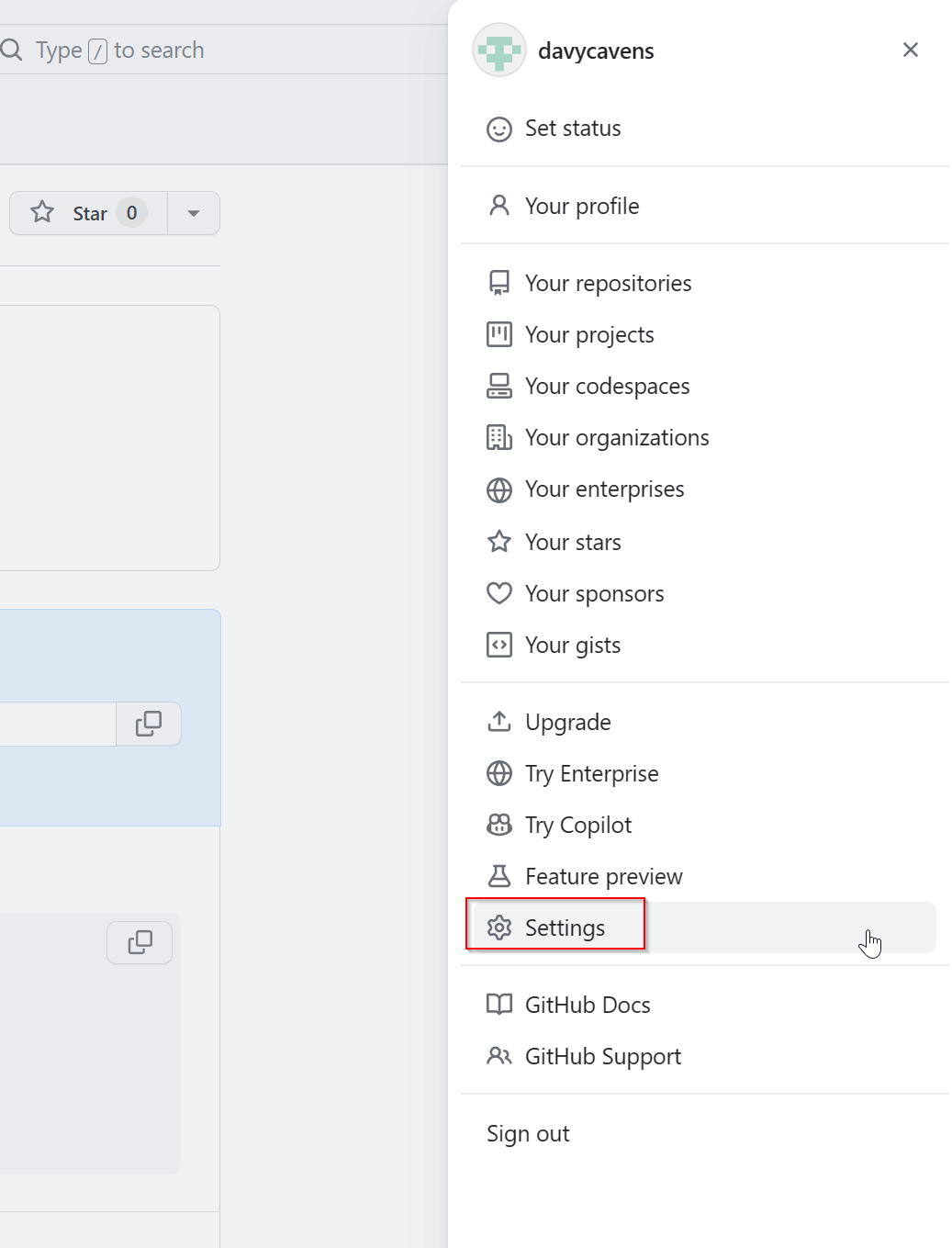This screenshot has height=1248, width=952.
Task: Click the star outline icon on Star button
Action: pos(42,212)
